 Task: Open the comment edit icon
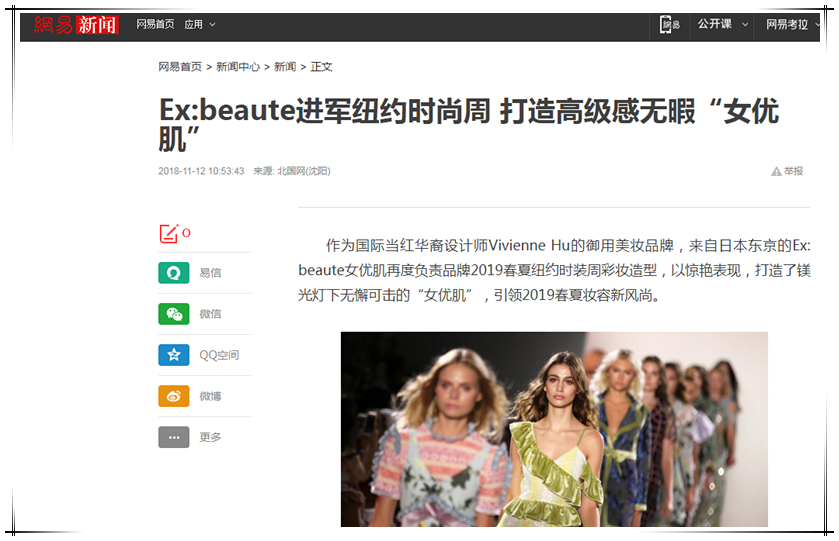pyautogui.click(x=169, y=234)
